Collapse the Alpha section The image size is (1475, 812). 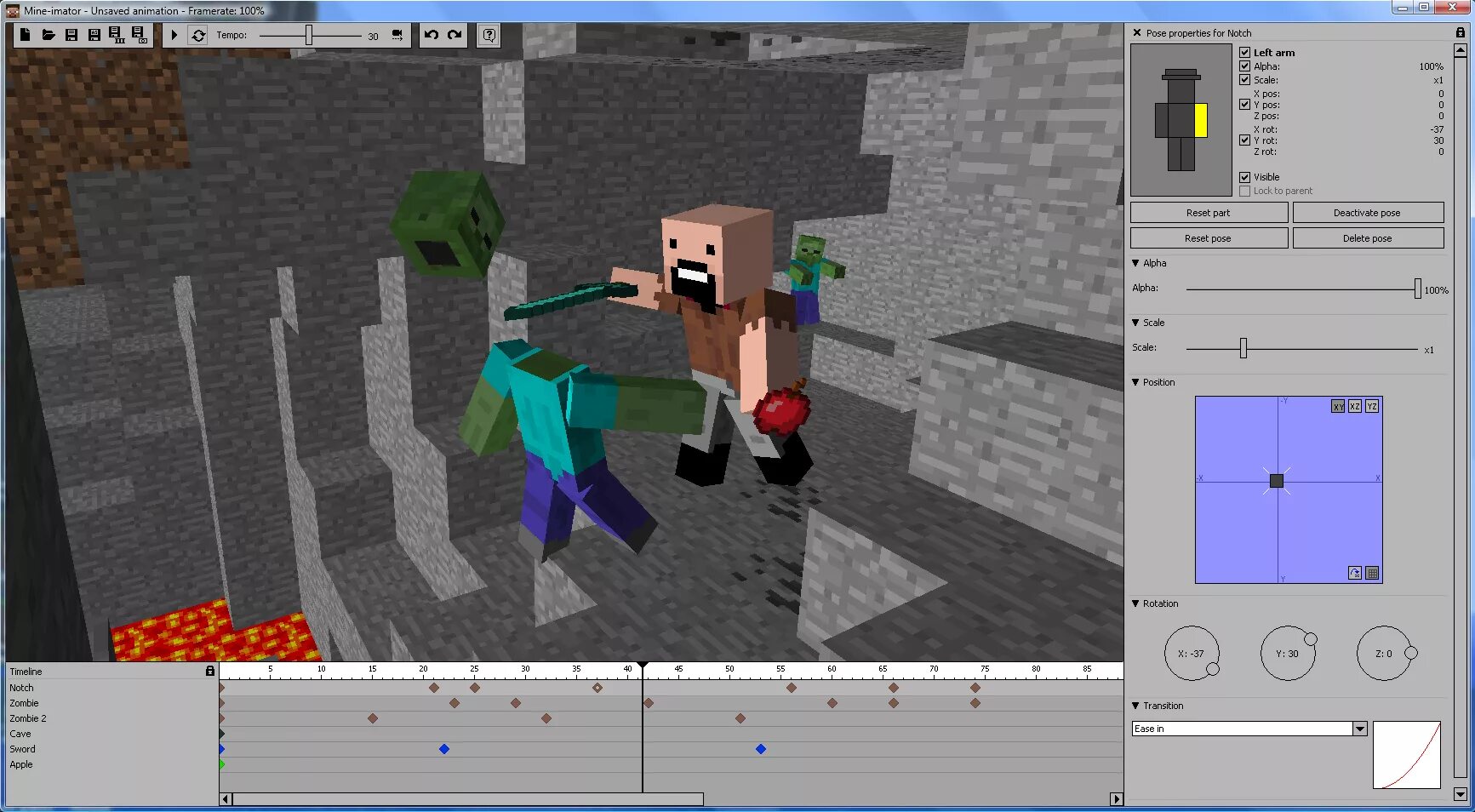[x=1135, y=263]
